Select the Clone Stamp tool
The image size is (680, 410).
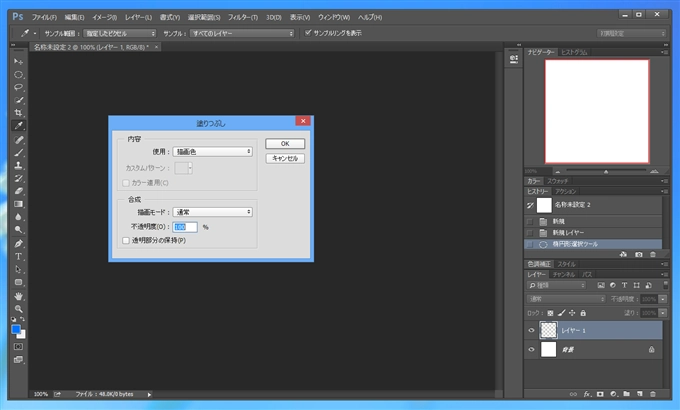[18, 165]
